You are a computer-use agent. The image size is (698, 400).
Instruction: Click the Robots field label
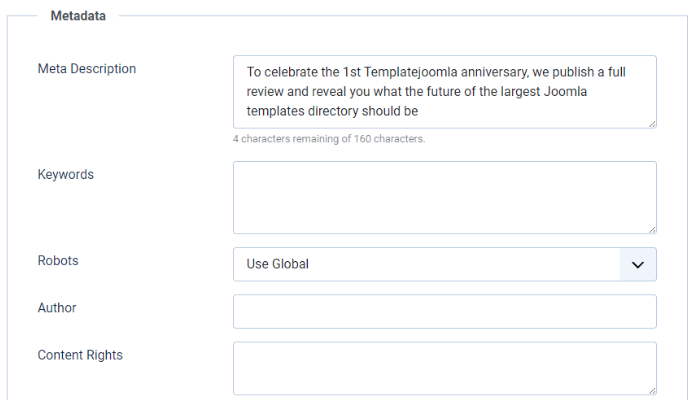pyautogui.click(x=58, y=260)
